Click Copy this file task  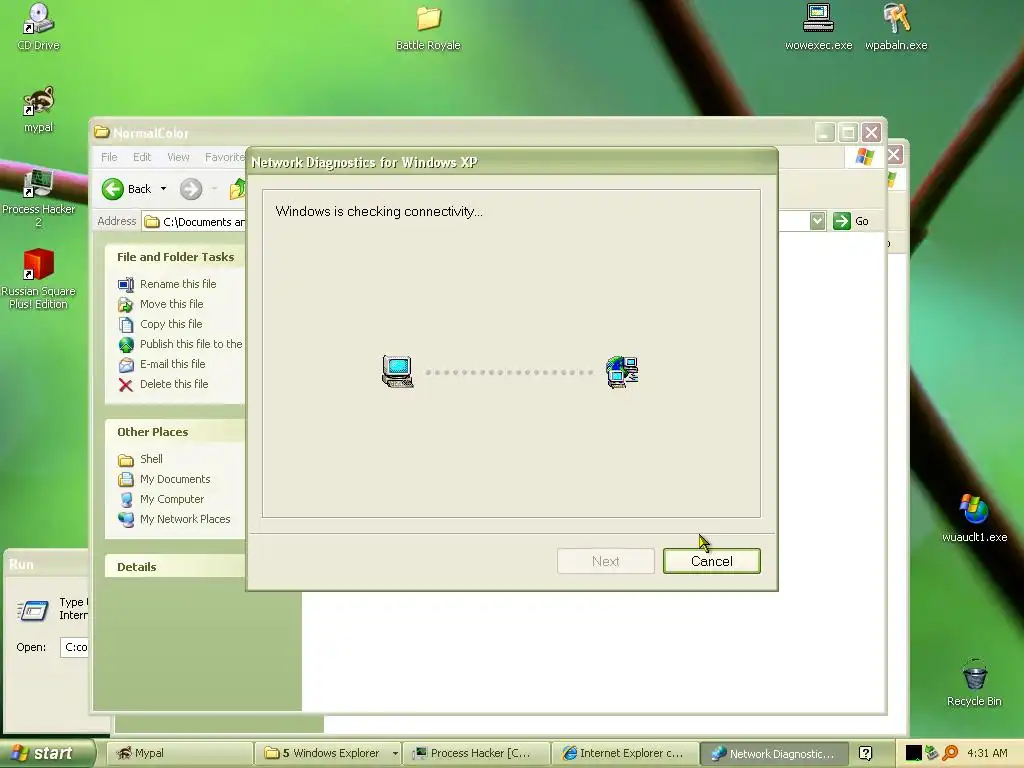(x=160, y=324)
